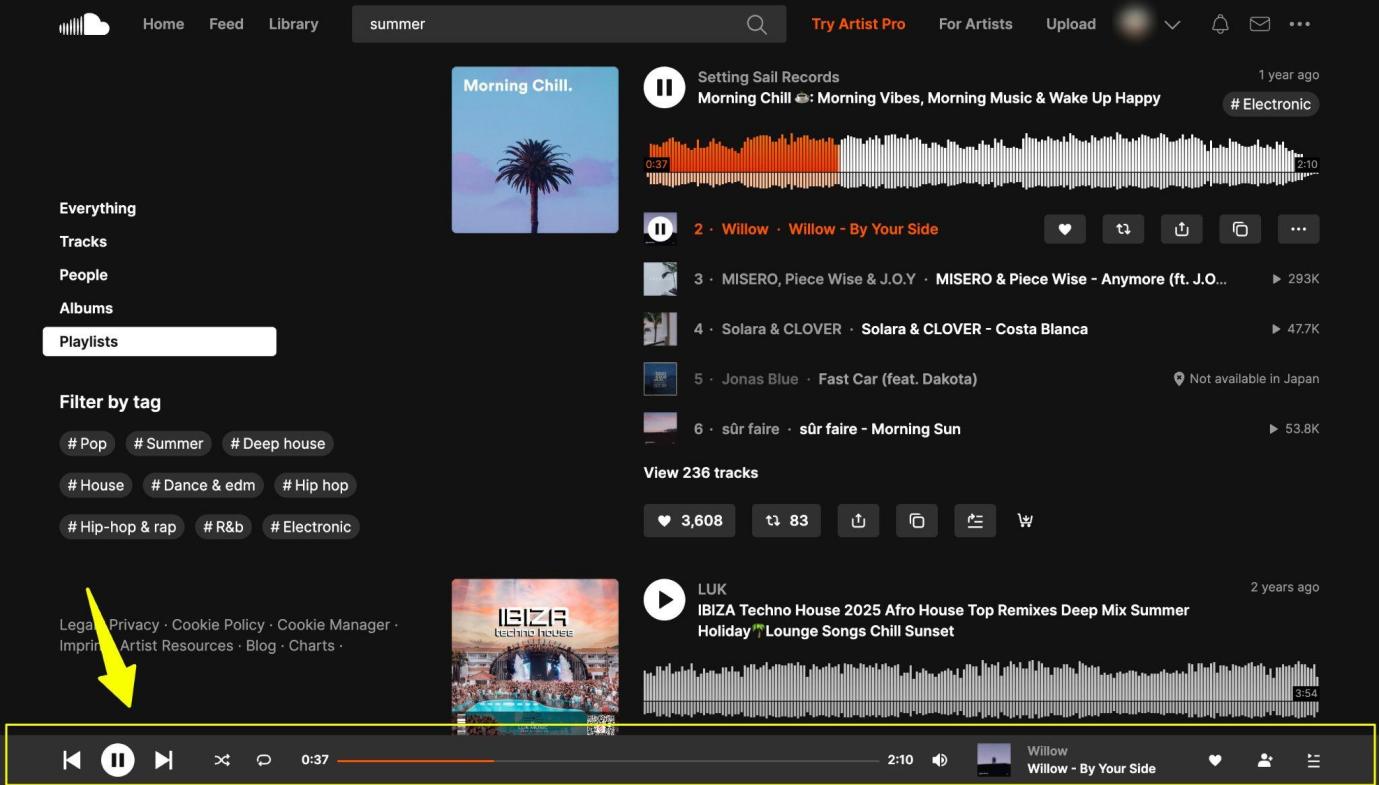Viewport: 1379px width, 785px height.
Task: Select the People filter
Action: coord(83,275)
